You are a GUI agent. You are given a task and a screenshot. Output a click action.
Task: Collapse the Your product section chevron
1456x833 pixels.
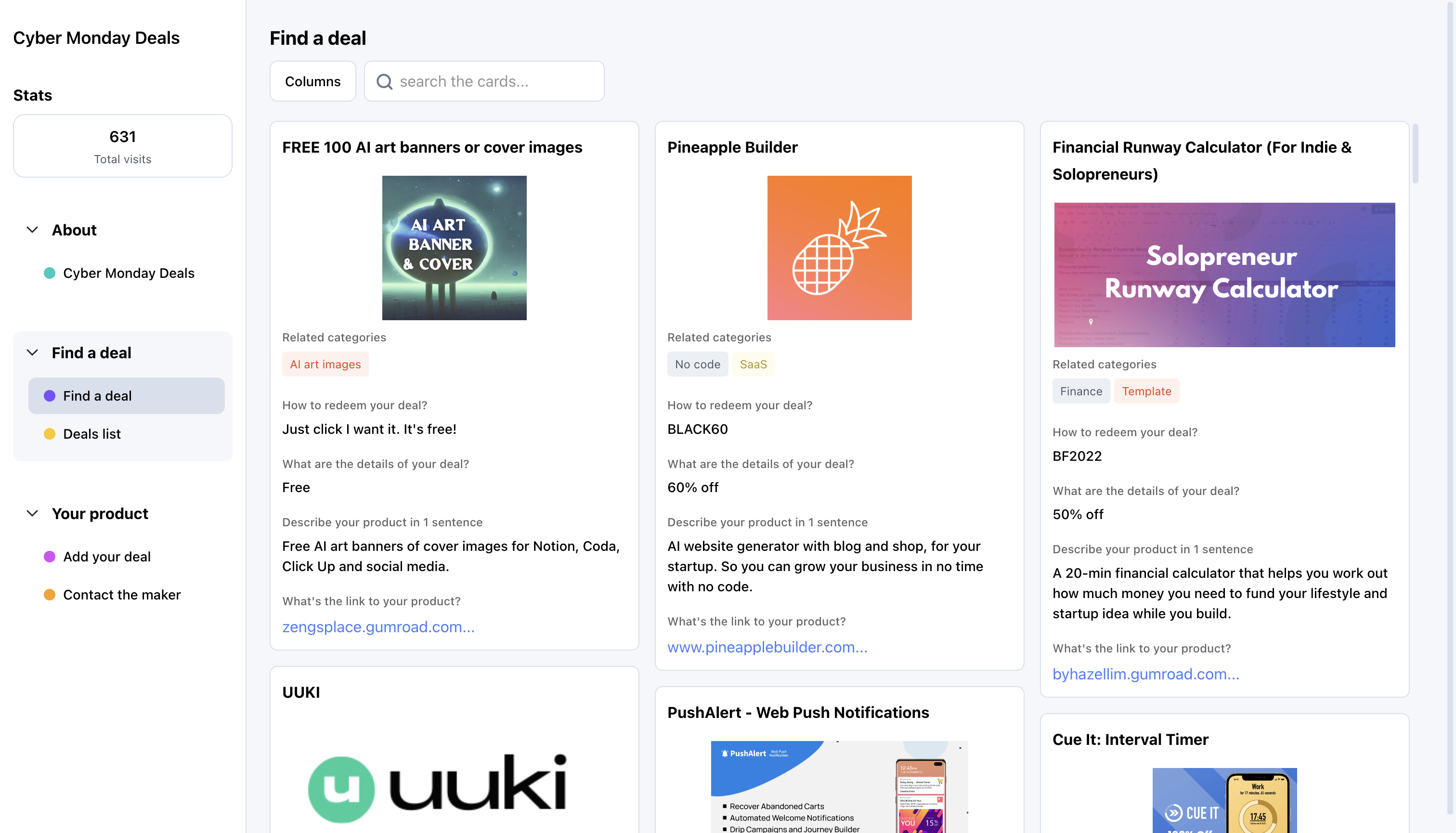[x=33, y=514]
